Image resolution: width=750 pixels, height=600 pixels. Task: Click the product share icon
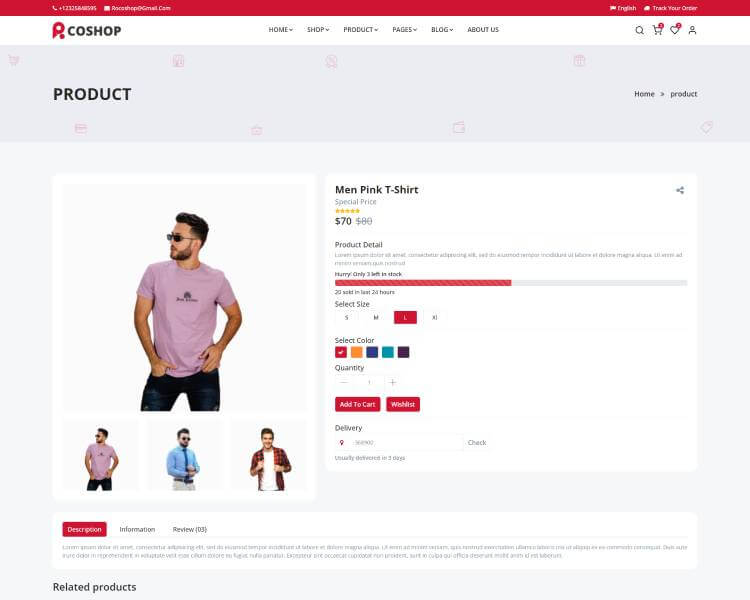point(680,190)
